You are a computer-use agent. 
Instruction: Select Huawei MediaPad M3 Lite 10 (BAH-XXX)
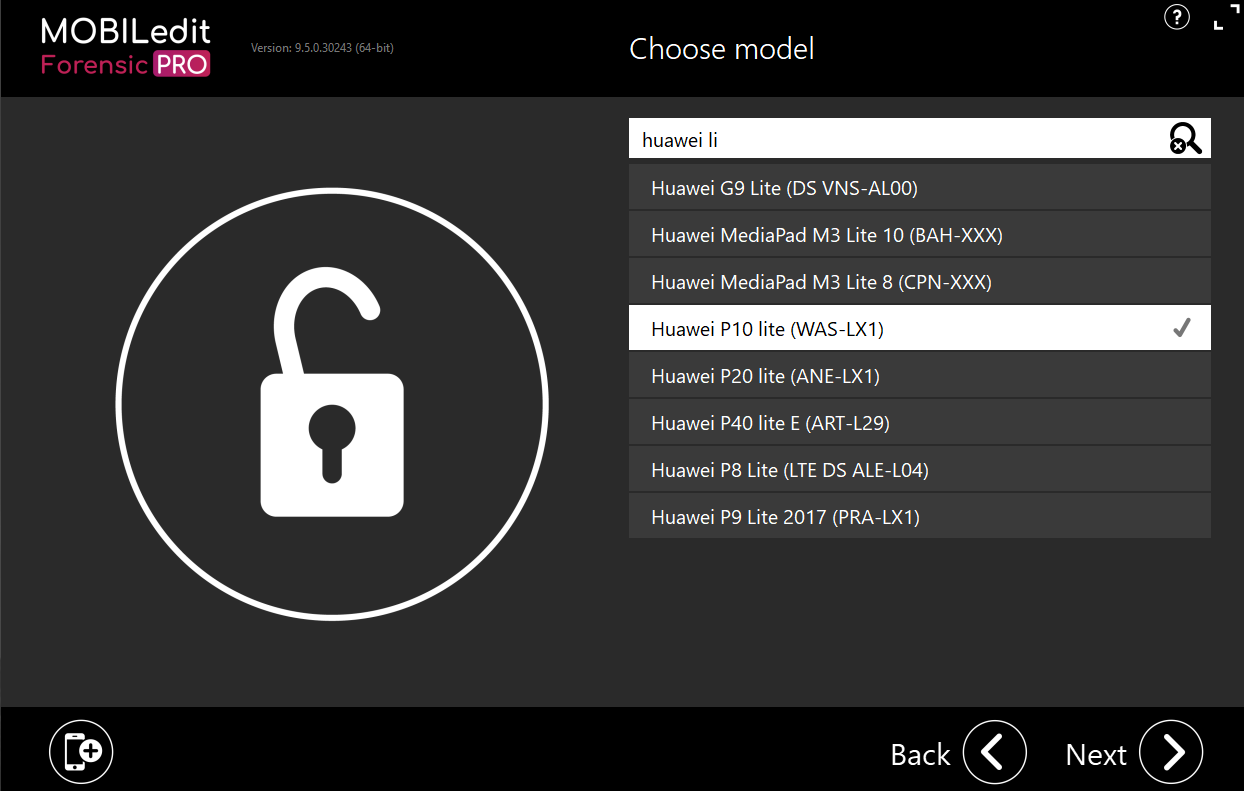920,235
